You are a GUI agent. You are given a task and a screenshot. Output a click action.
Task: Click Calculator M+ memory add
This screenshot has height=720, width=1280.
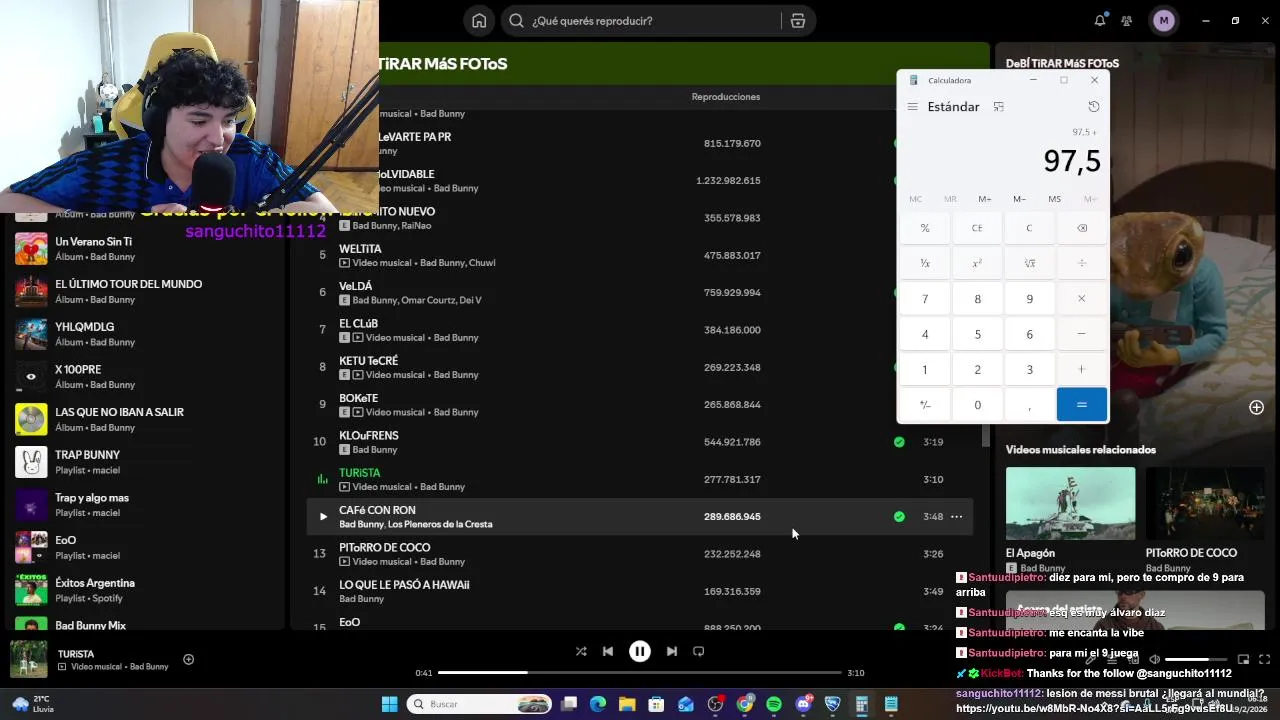tap(985, 199)
